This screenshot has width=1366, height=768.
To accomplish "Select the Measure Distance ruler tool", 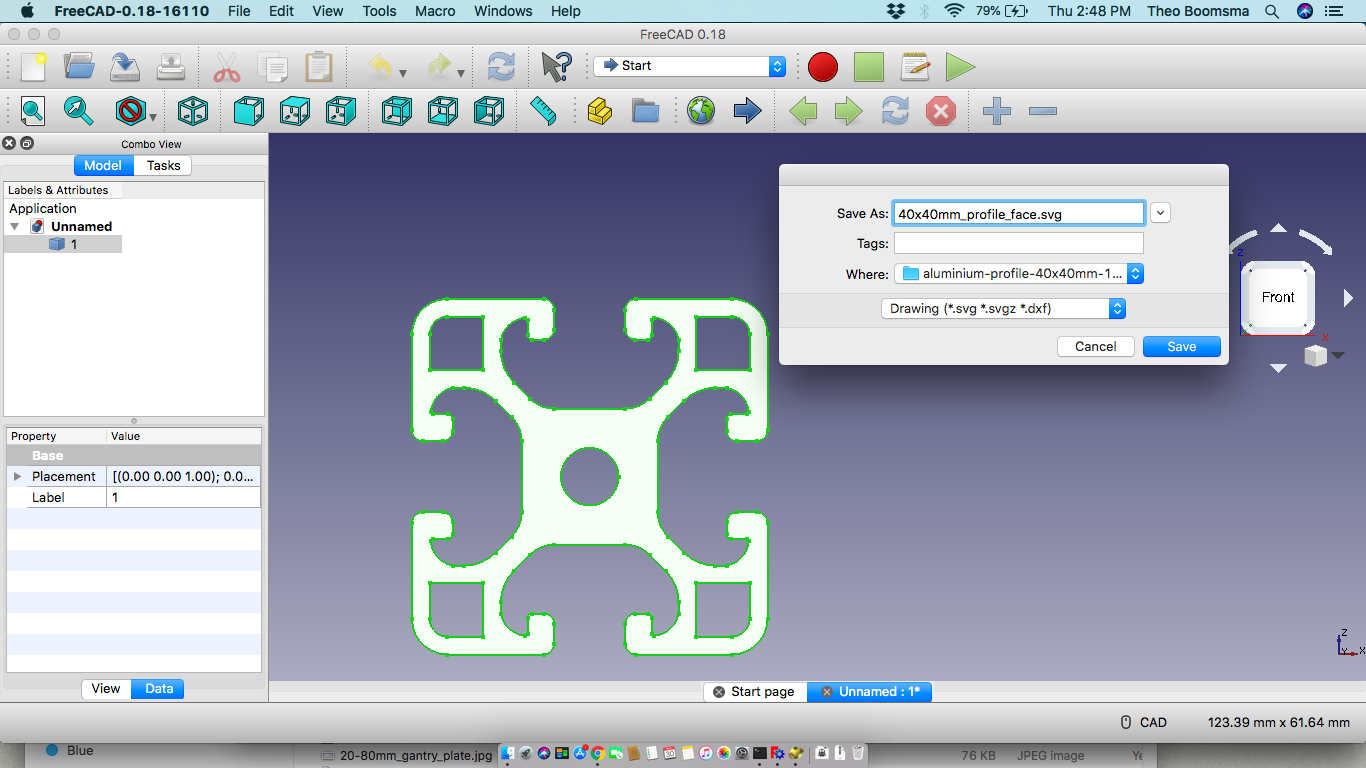I will (541, 111).
